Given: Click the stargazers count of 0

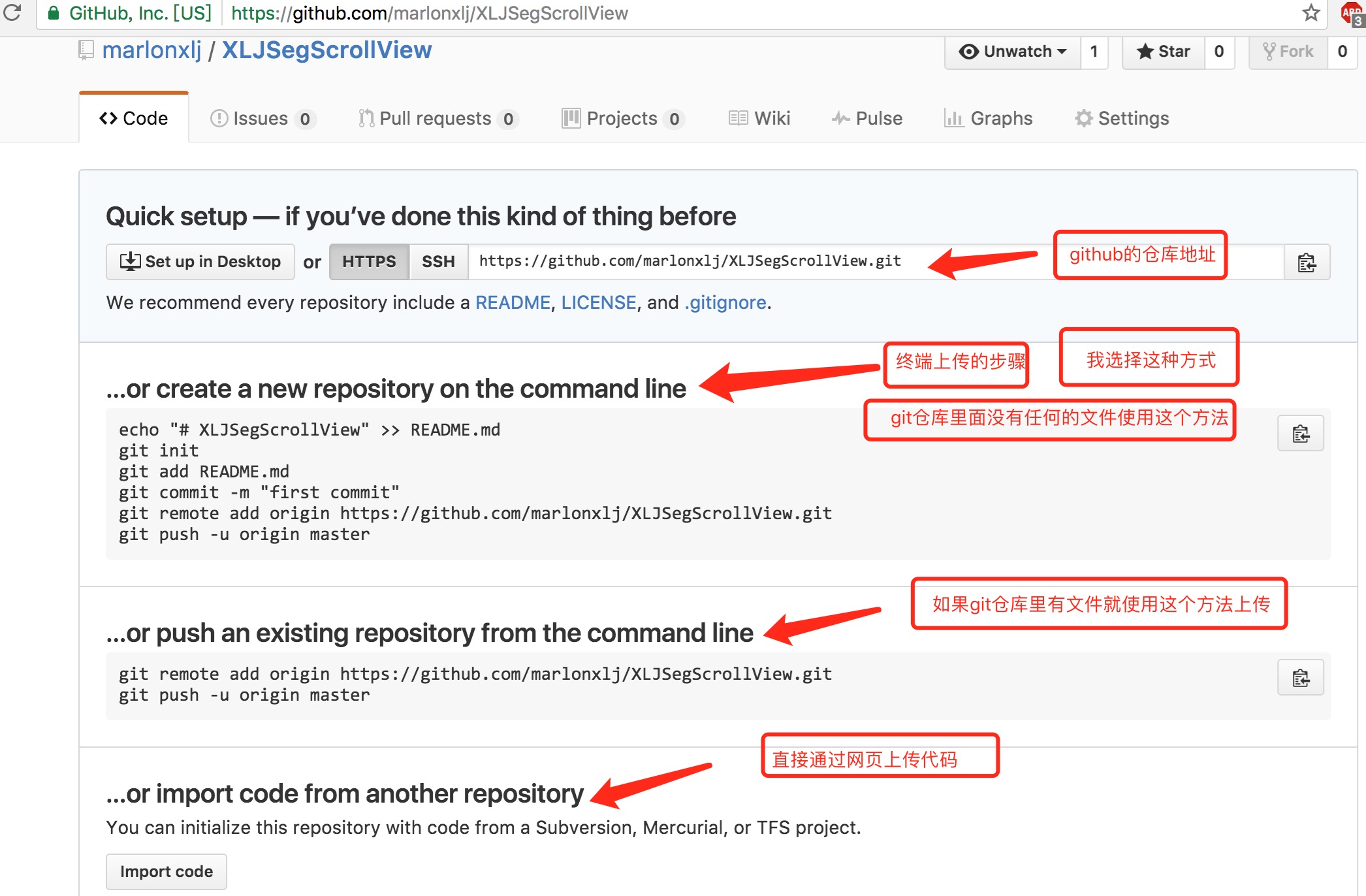Looking at the screenshot, I should [1219, 52].
